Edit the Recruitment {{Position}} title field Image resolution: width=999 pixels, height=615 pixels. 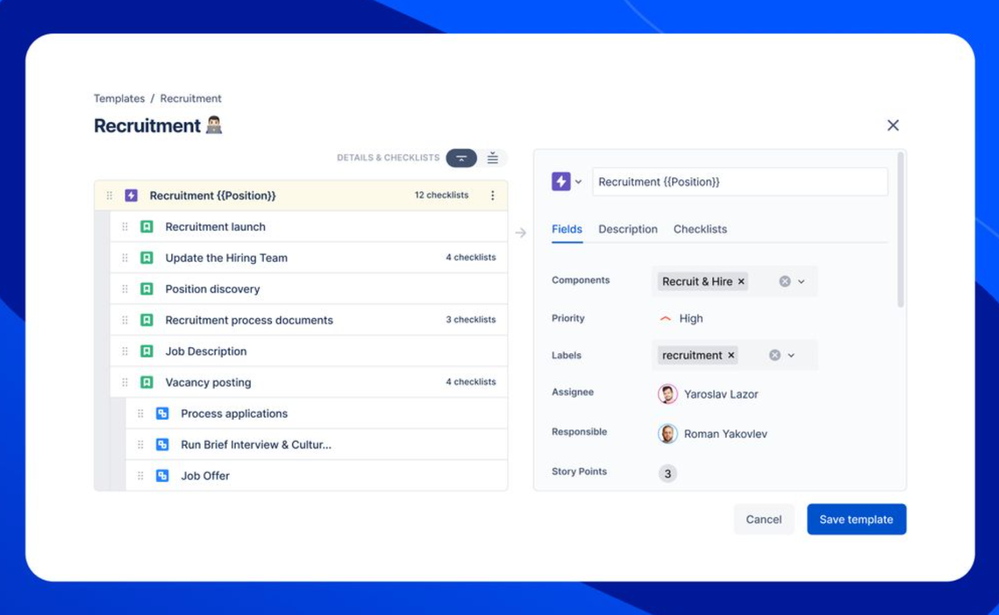740,182
